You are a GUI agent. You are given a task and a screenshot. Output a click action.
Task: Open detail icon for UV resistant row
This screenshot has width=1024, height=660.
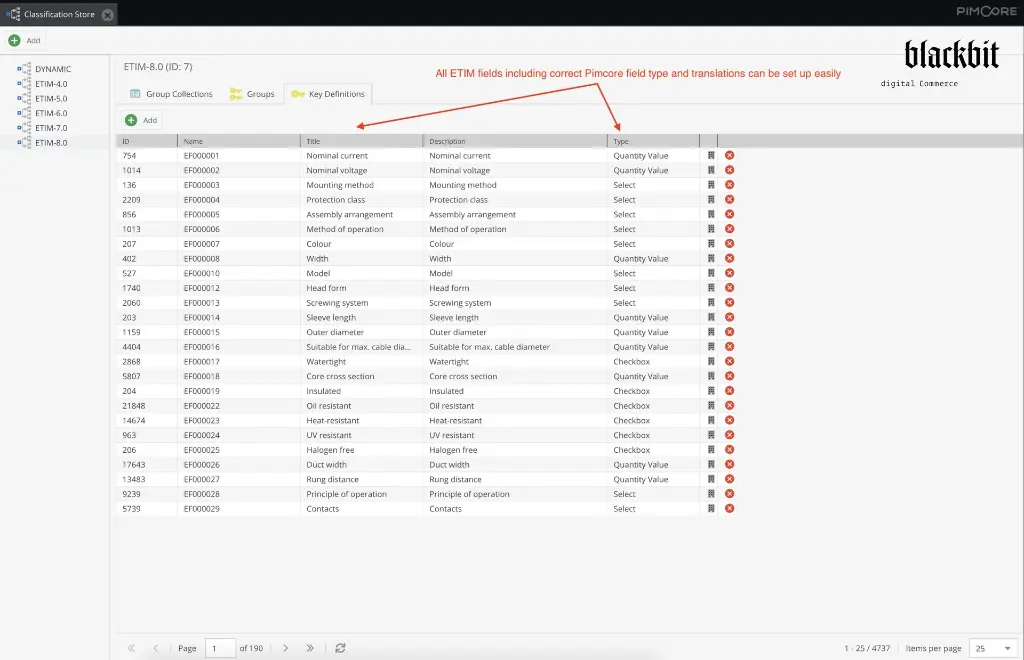coord(711,435)
